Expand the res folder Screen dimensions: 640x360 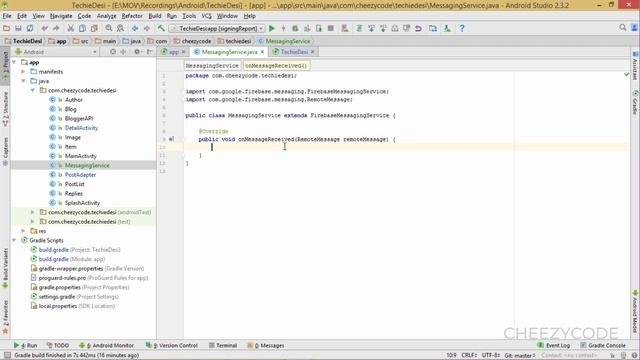(x=23, y=231)
